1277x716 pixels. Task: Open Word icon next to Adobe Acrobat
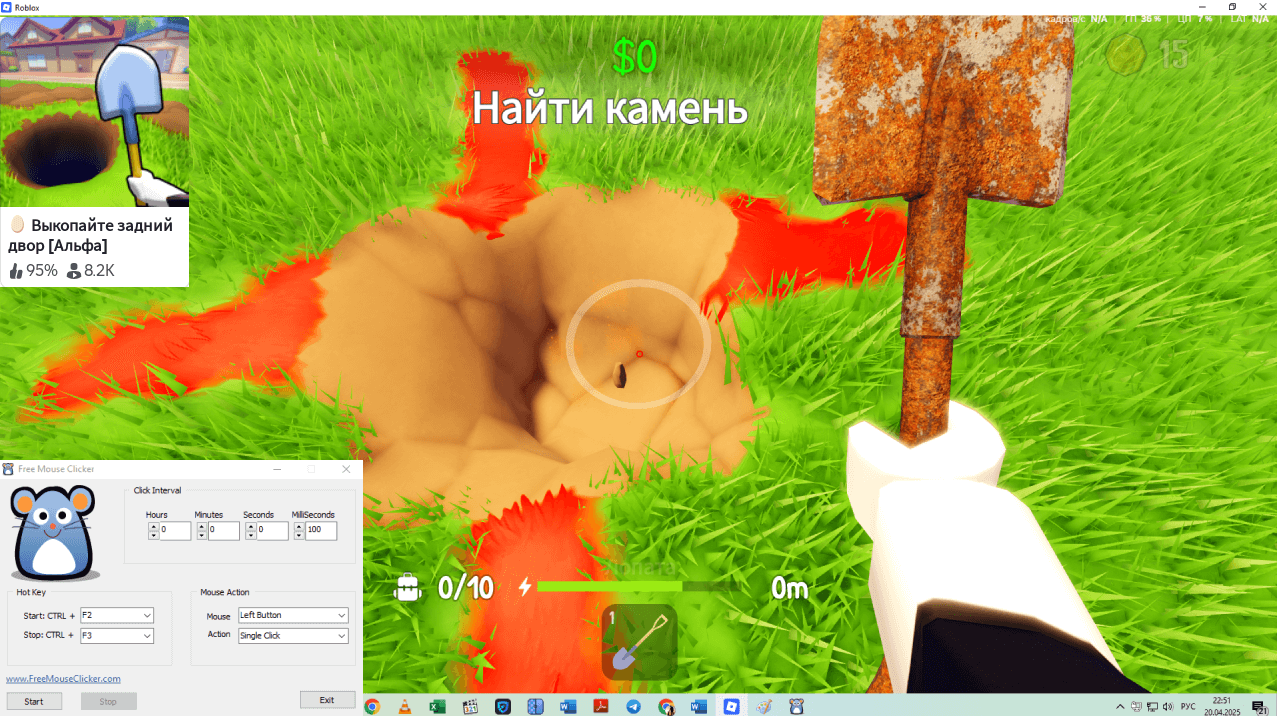(568, 706)
